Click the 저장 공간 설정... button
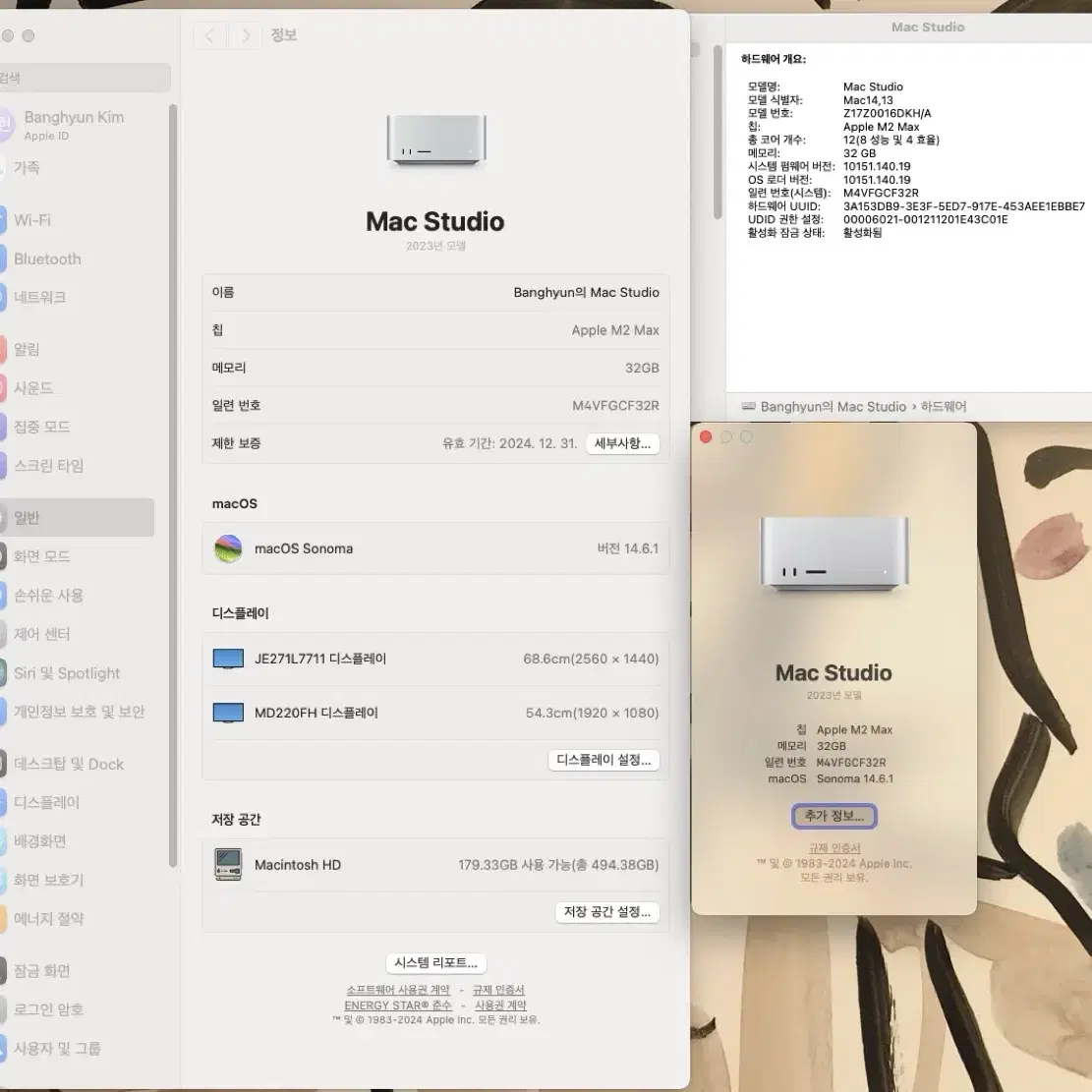 [x=607, y=912]
